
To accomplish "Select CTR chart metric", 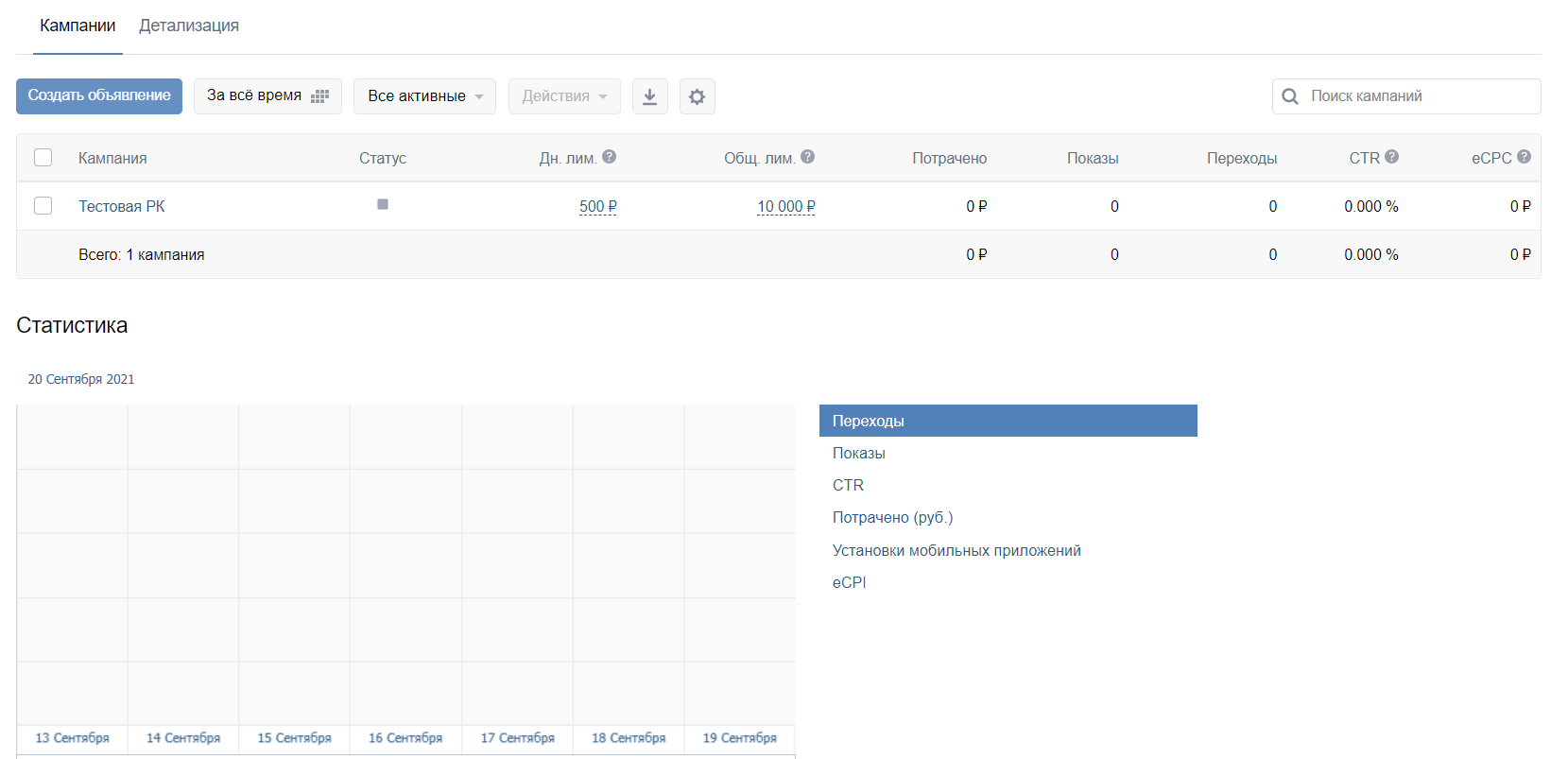I will click(x=848, y=486).
